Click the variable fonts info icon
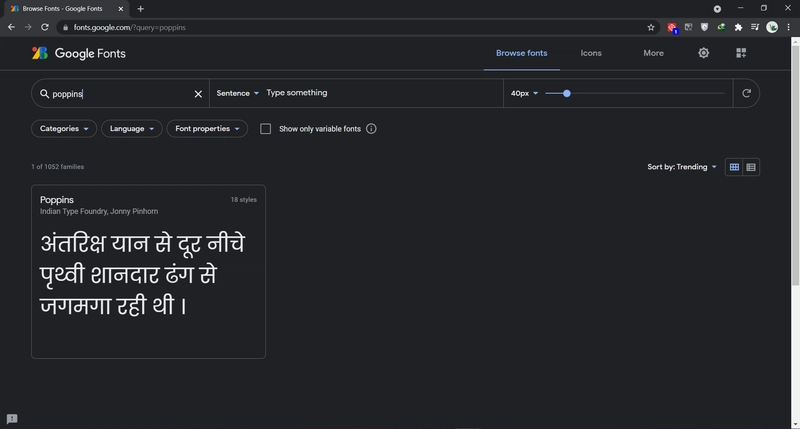This screenshot has width=800, height=429. (x=371, y=129)
